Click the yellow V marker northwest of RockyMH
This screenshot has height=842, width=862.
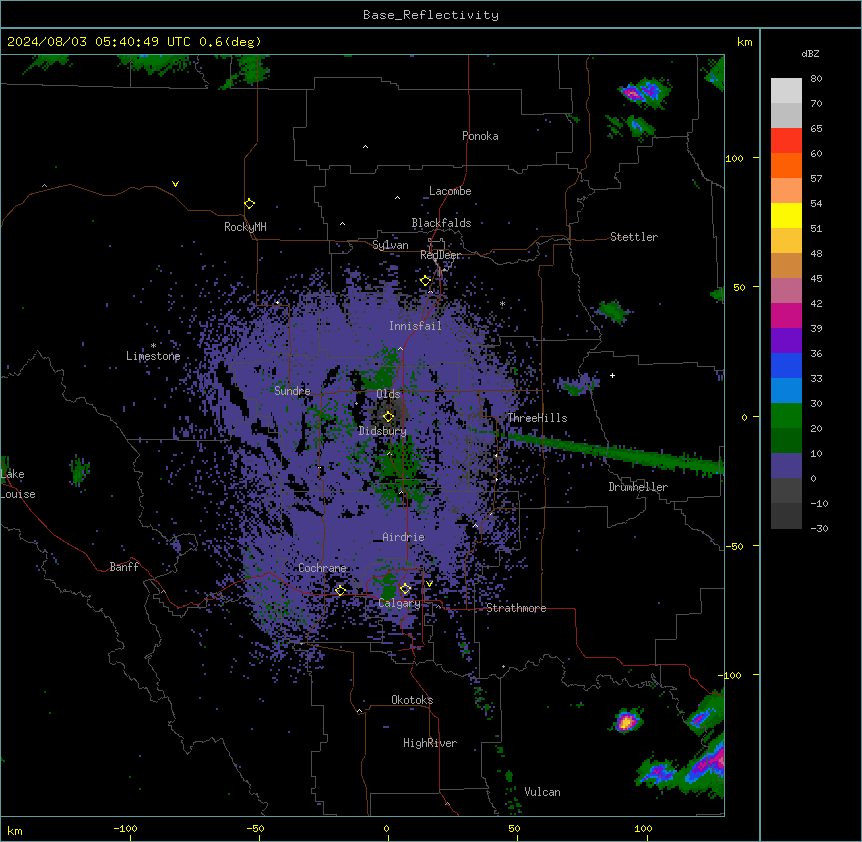click(175, 184)
